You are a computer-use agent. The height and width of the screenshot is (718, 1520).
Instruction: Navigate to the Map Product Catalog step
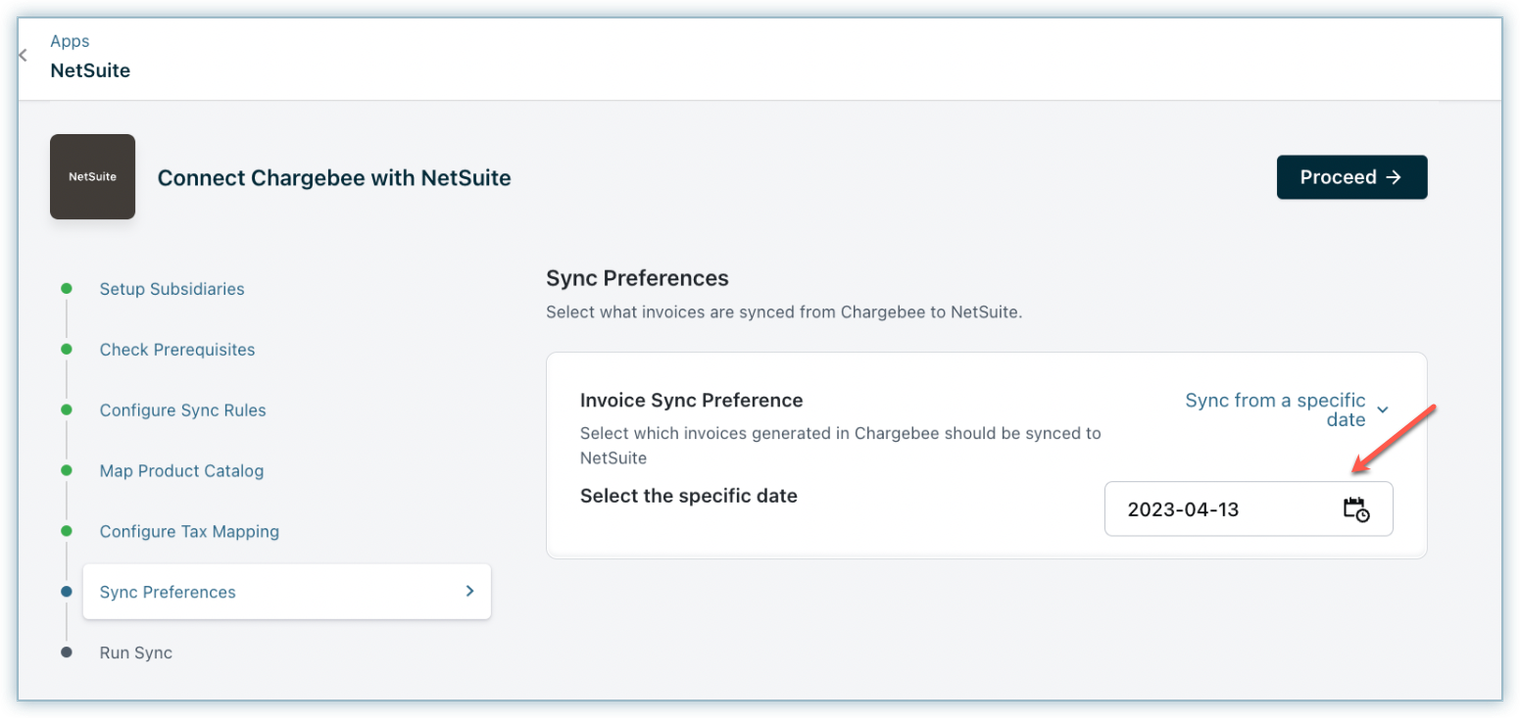(181, 471)
